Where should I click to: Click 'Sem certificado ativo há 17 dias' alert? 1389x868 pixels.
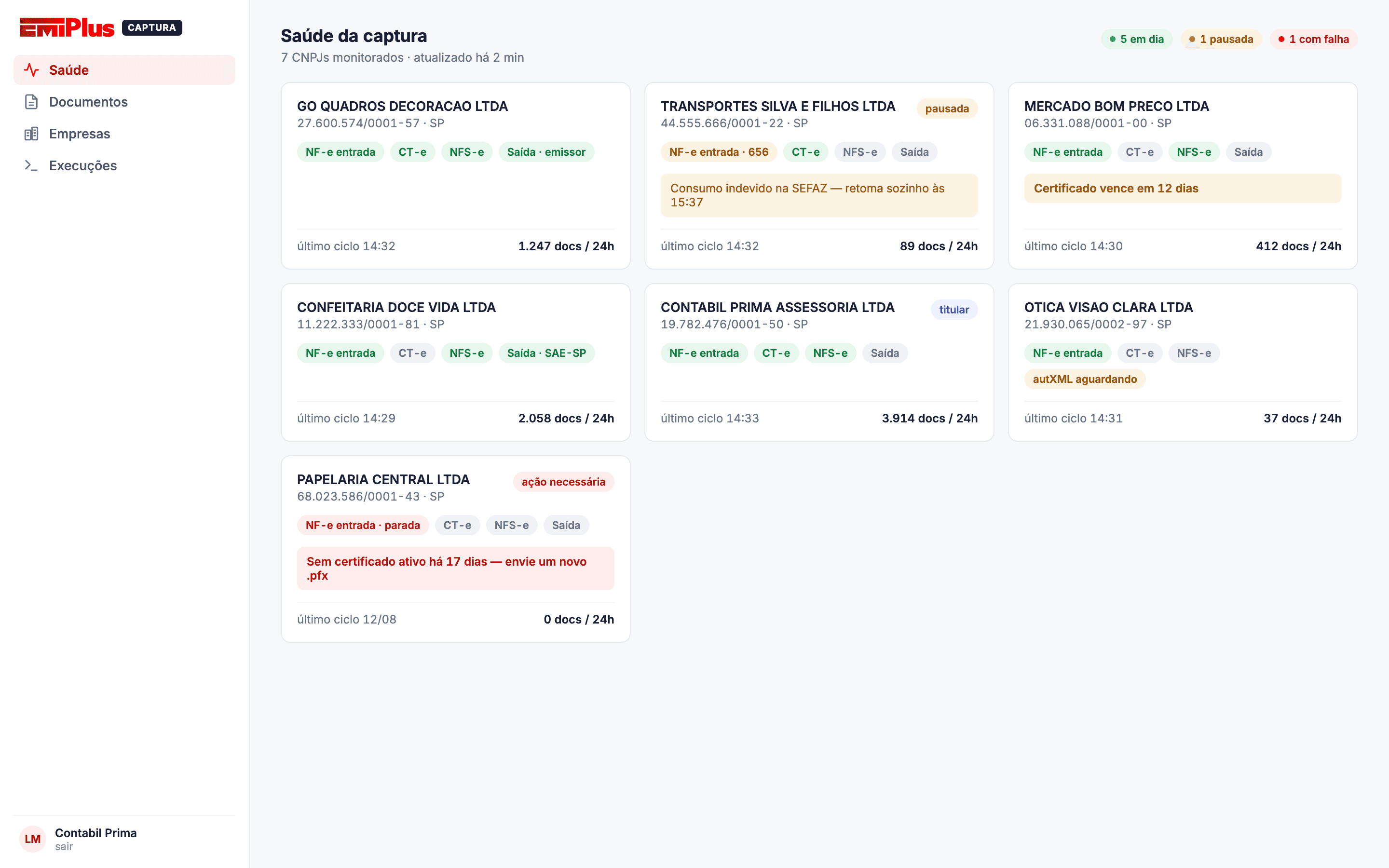click(x=455, y=569)
